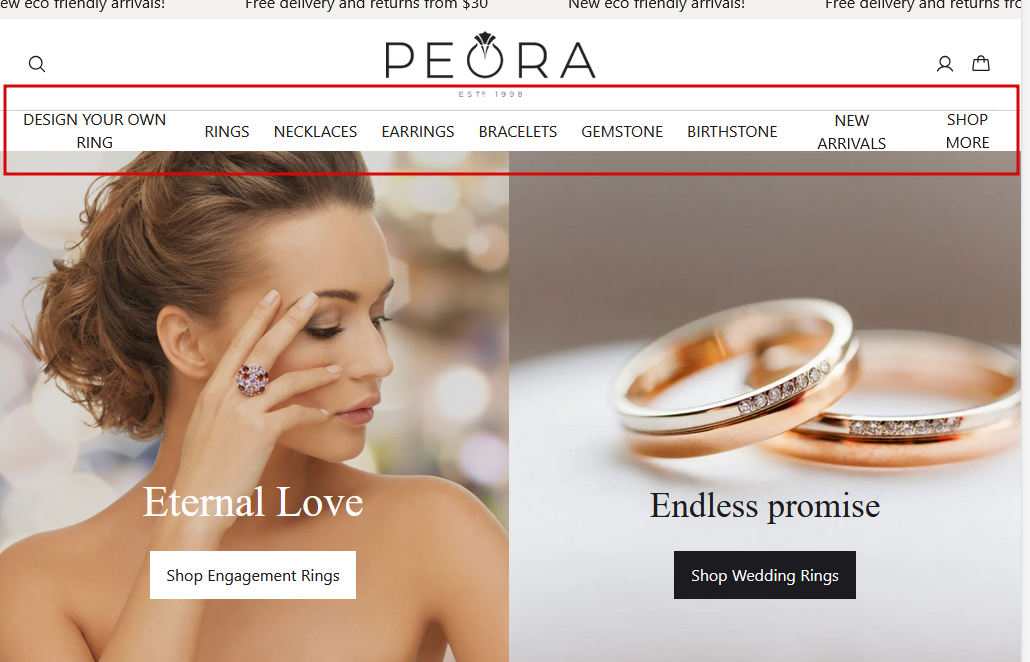
Task: Select Gemstone from the navigation
Action: click(x=622, y=131)
